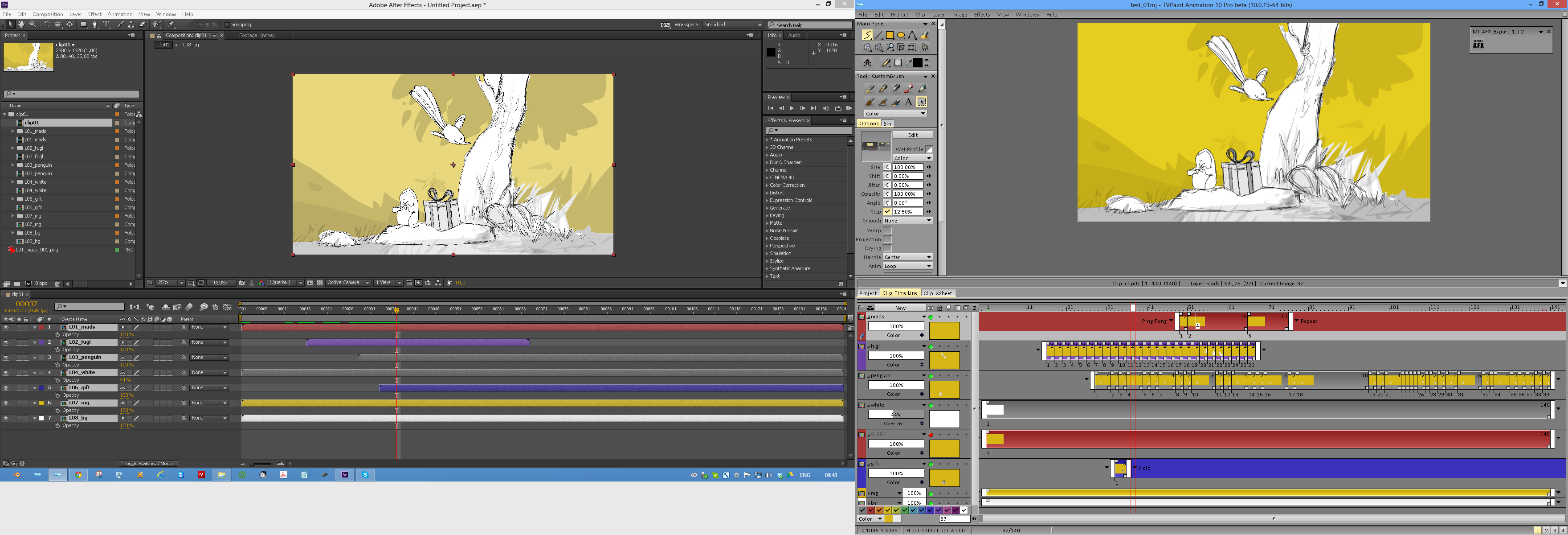Viewport: 1568px width, 535px height.
Task: Switch to the Bin tab in TVPaint tool panel
Action: [x=887, y=123]
